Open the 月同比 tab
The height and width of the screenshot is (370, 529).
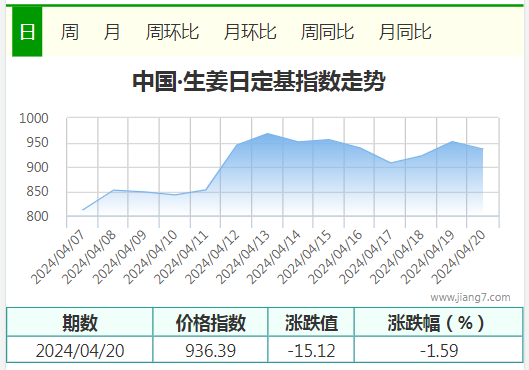click(405, 32)
